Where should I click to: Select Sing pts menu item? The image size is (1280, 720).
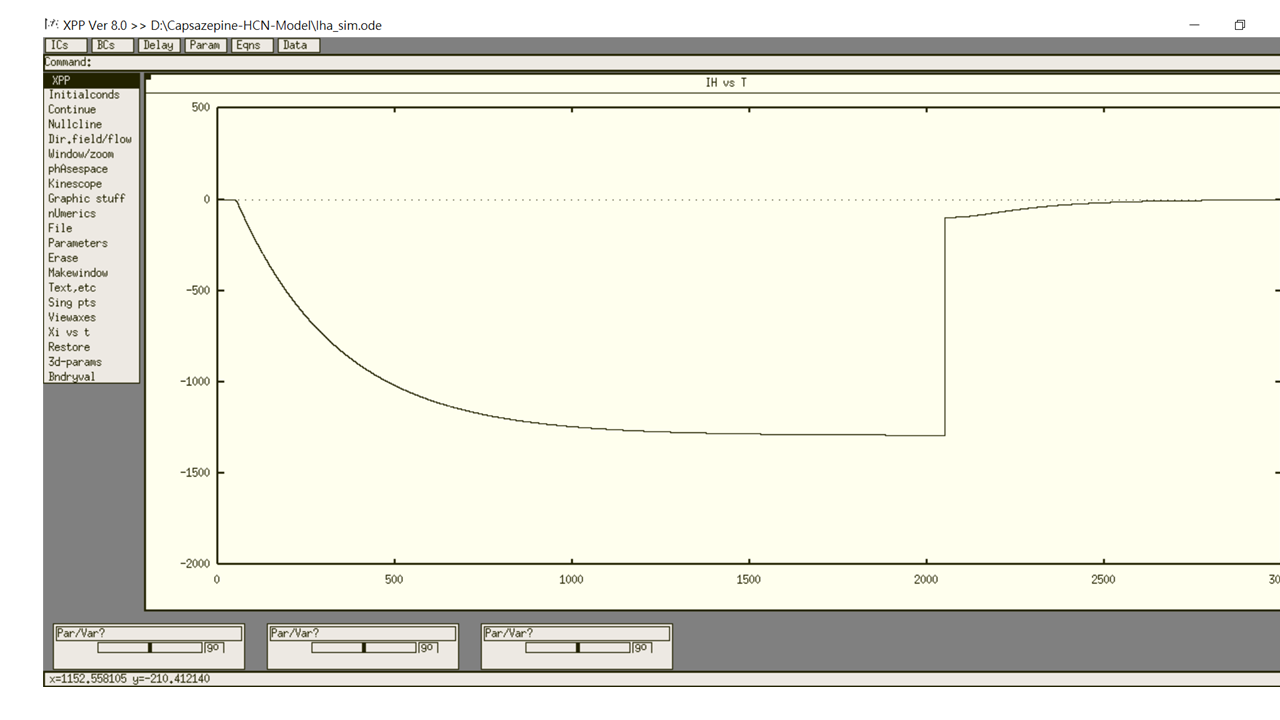(91, 302)
